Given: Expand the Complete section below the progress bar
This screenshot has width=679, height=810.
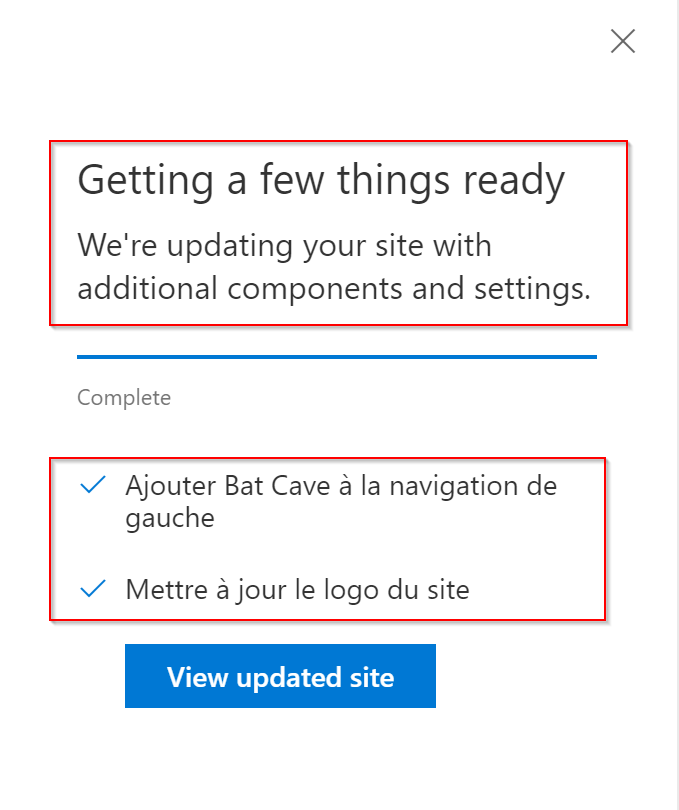Looking at the screenshot, I should point(123,397).
